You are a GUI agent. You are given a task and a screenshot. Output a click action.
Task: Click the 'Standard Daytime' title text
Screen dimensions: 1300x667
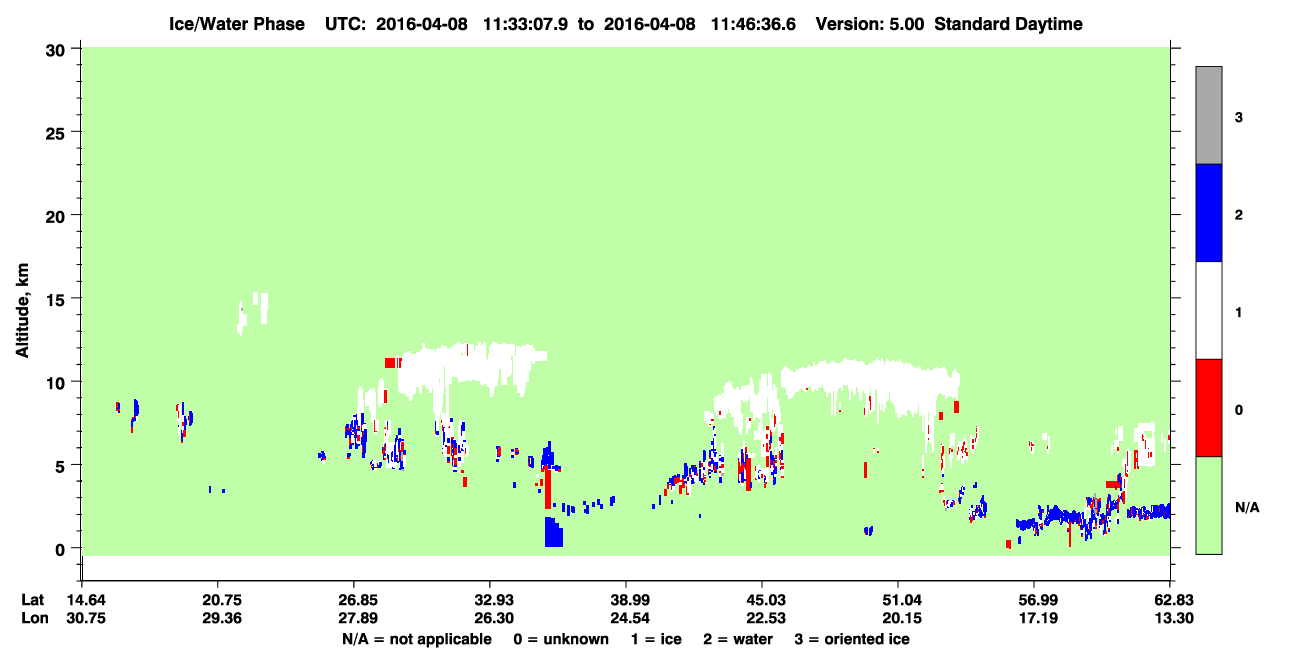coord(1008,24)
